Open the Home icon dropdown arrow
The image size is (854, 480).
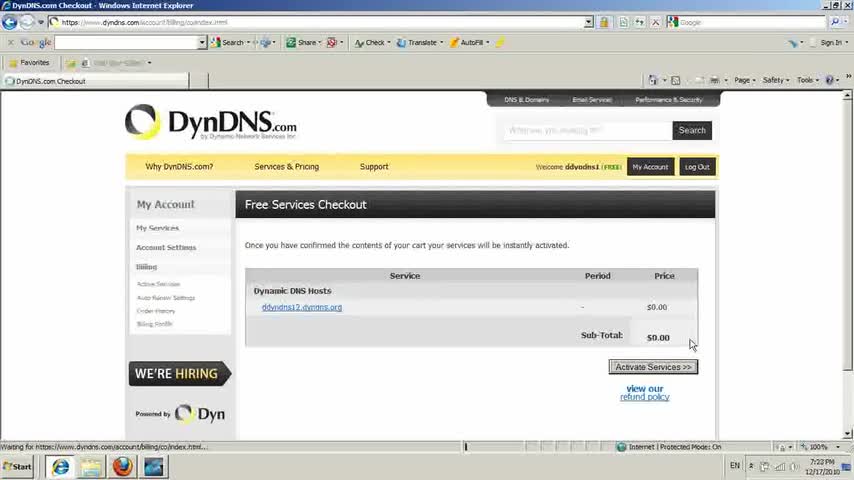[664, 80]
